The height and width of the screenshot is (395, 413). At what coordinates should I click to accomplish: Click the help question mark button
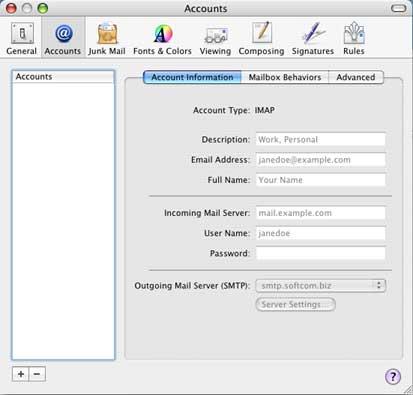[393, 377]
